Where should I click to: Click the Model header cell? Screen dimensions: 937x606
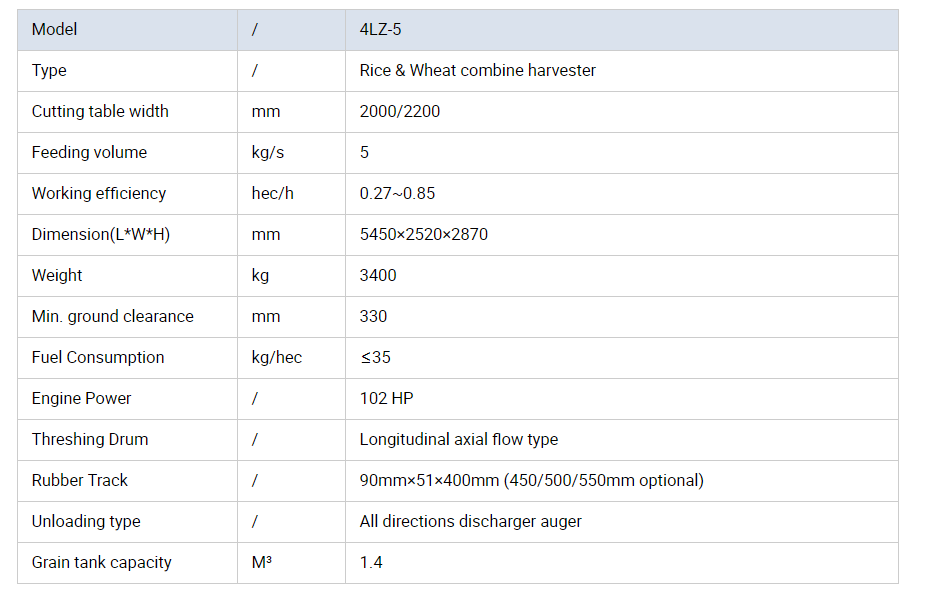pyautogui.click(x=127, y=30)
